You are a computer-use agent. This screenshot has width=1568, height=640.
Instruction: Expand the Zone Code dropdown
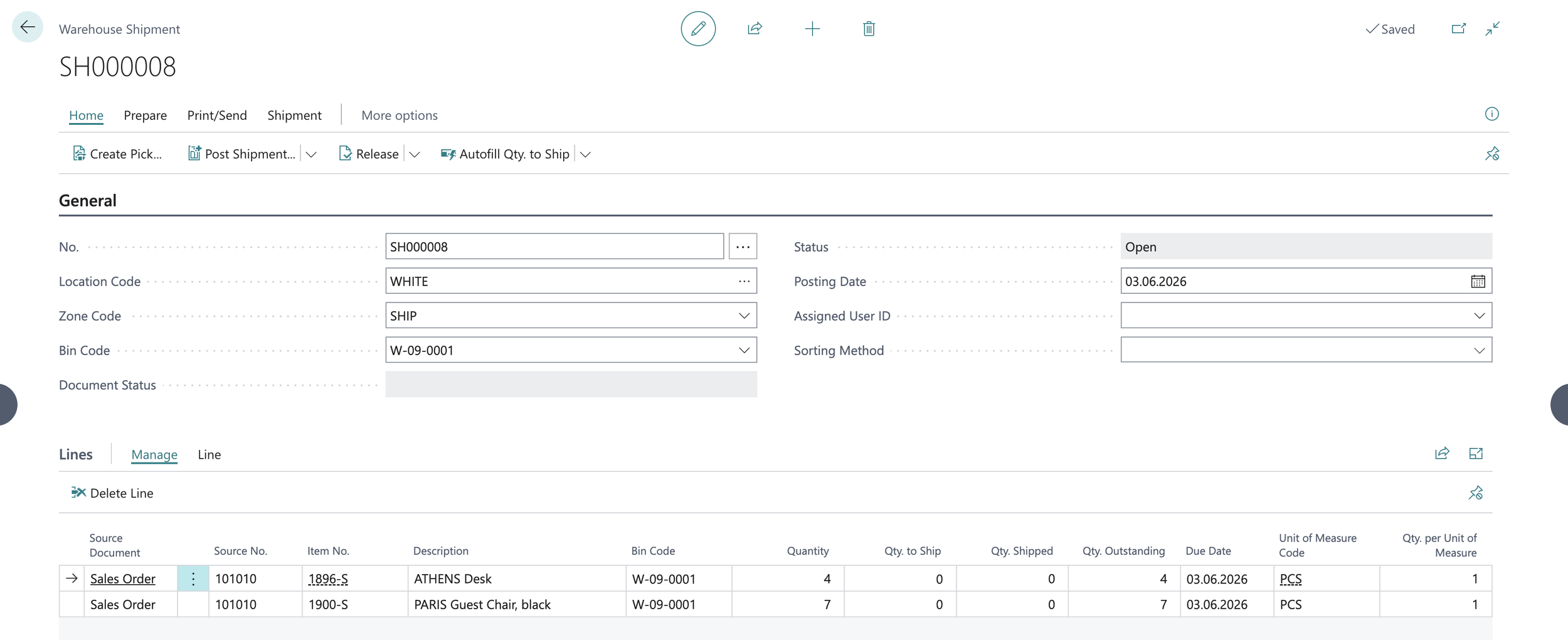[744, 316]
